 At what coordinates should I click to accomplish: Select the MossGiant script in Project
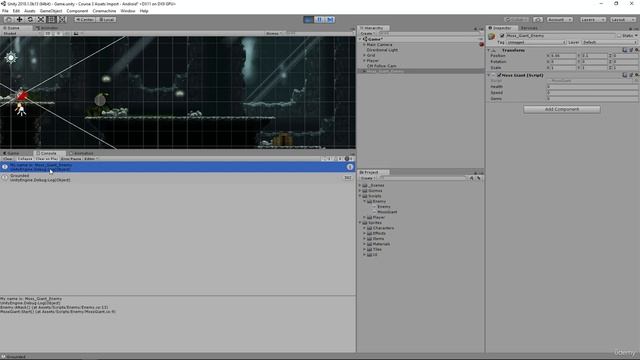[387, 212]
